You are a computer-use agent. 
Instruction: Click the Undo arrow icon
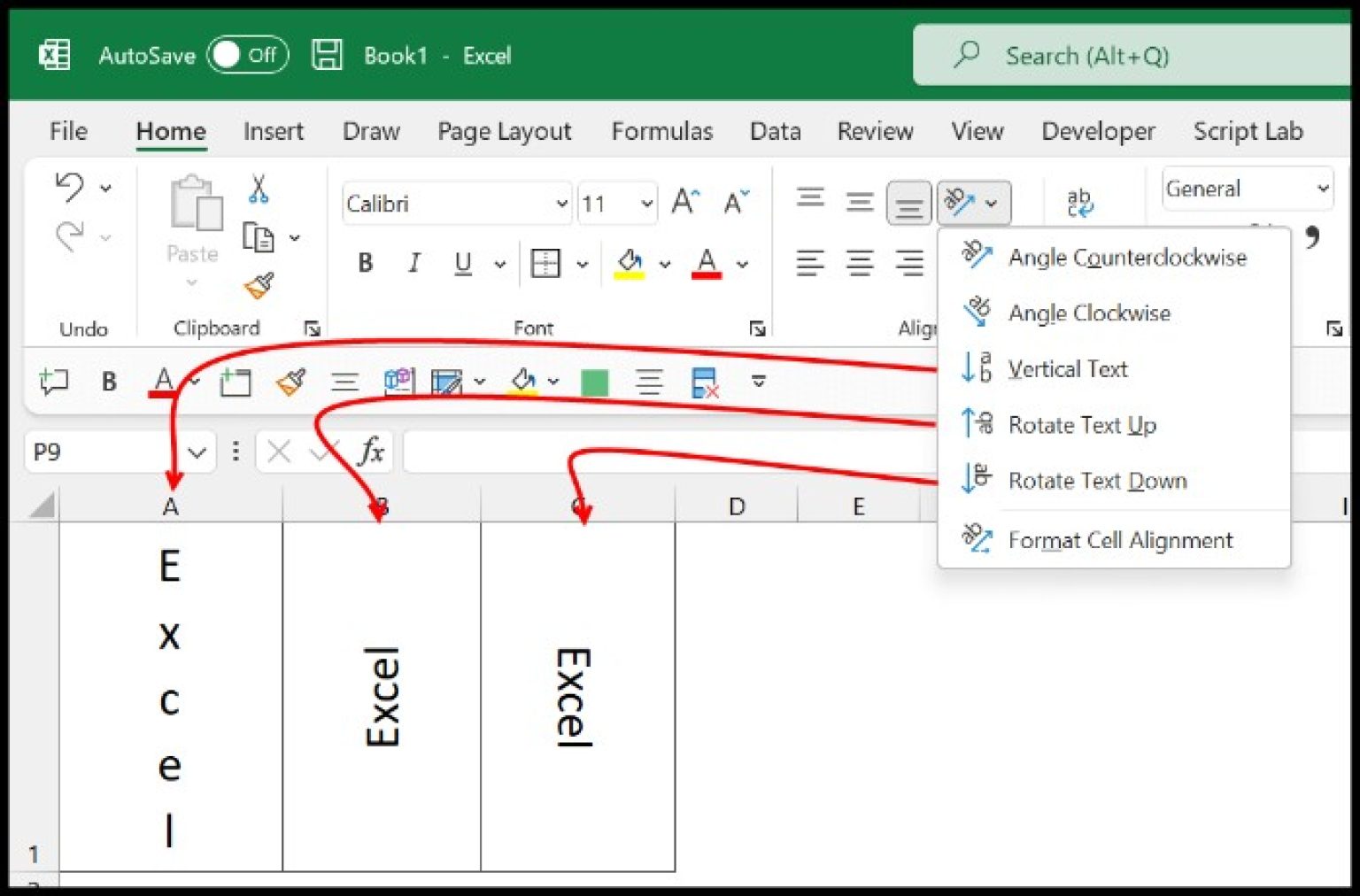click(x=69, y=187)
